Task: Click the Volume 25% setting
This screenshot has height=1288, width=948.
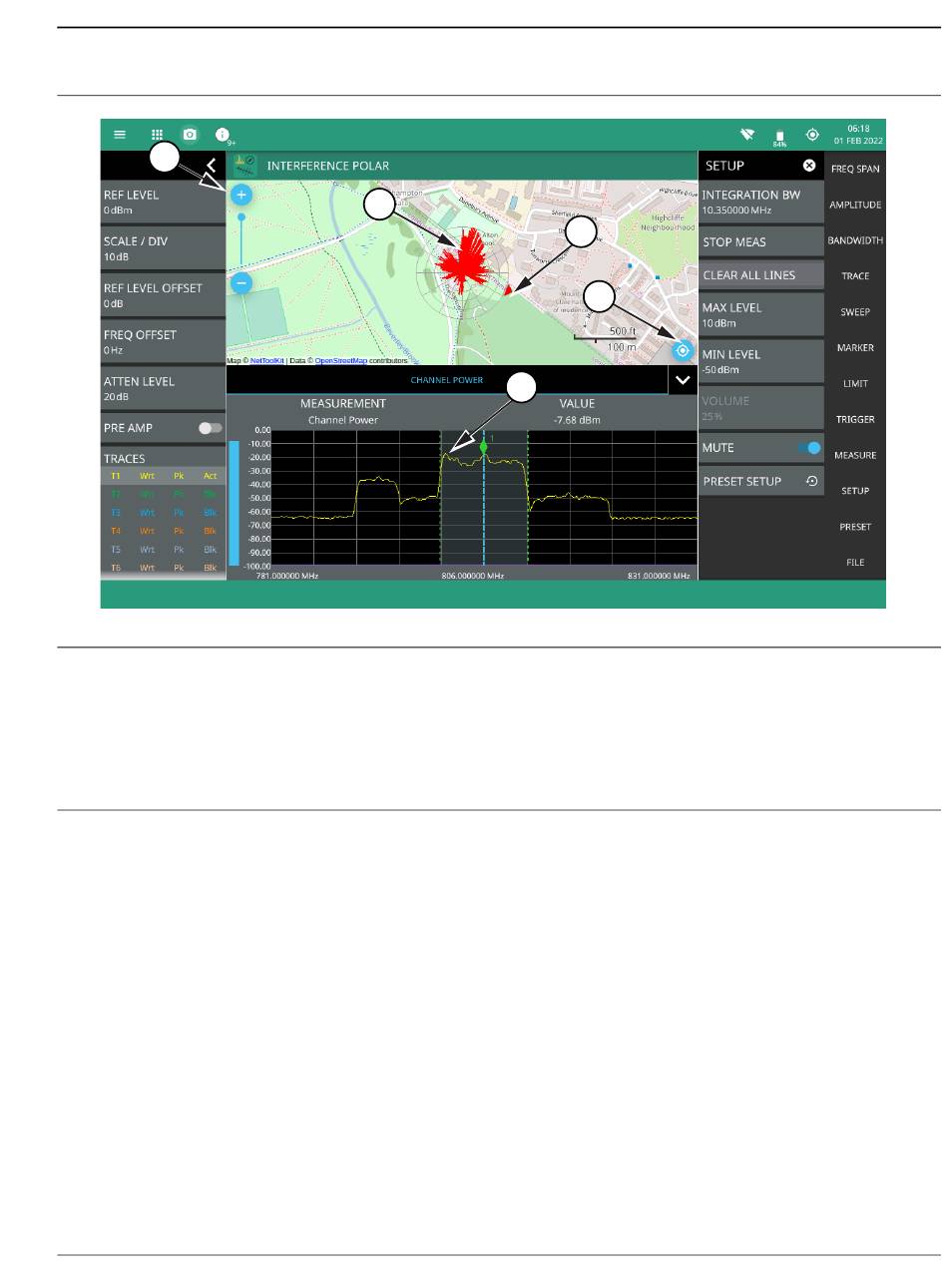Action: coord(761,409)
